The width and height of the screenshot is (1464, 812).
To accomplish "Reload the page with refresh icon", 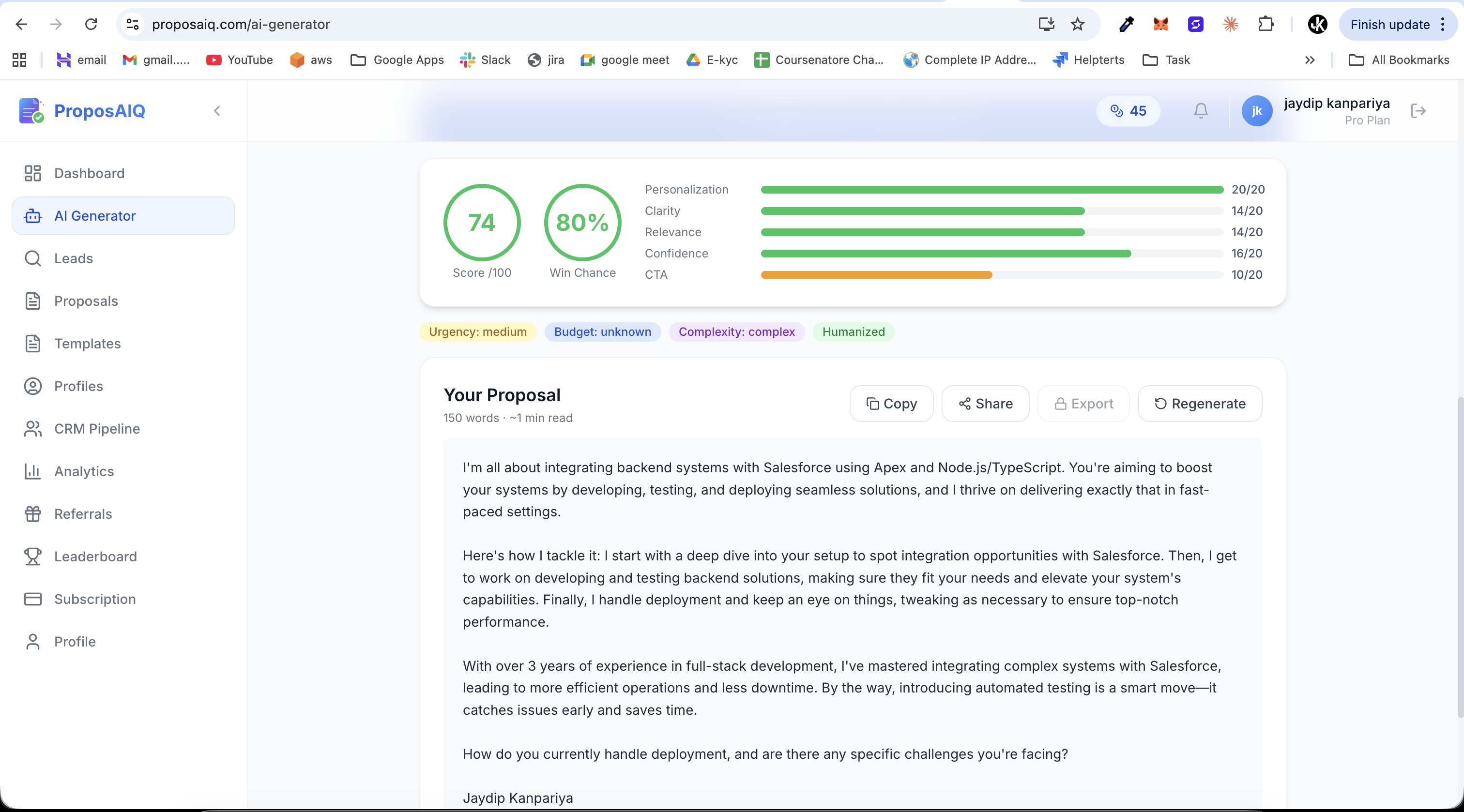I will 91,24.
